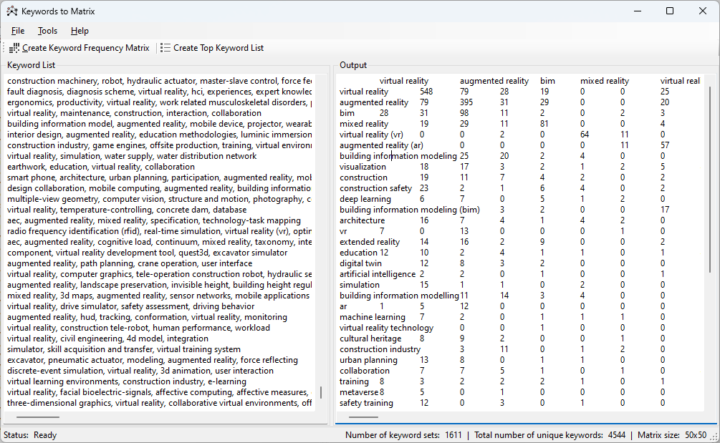Close the Keywords to Matrix window

pos(703,11)
